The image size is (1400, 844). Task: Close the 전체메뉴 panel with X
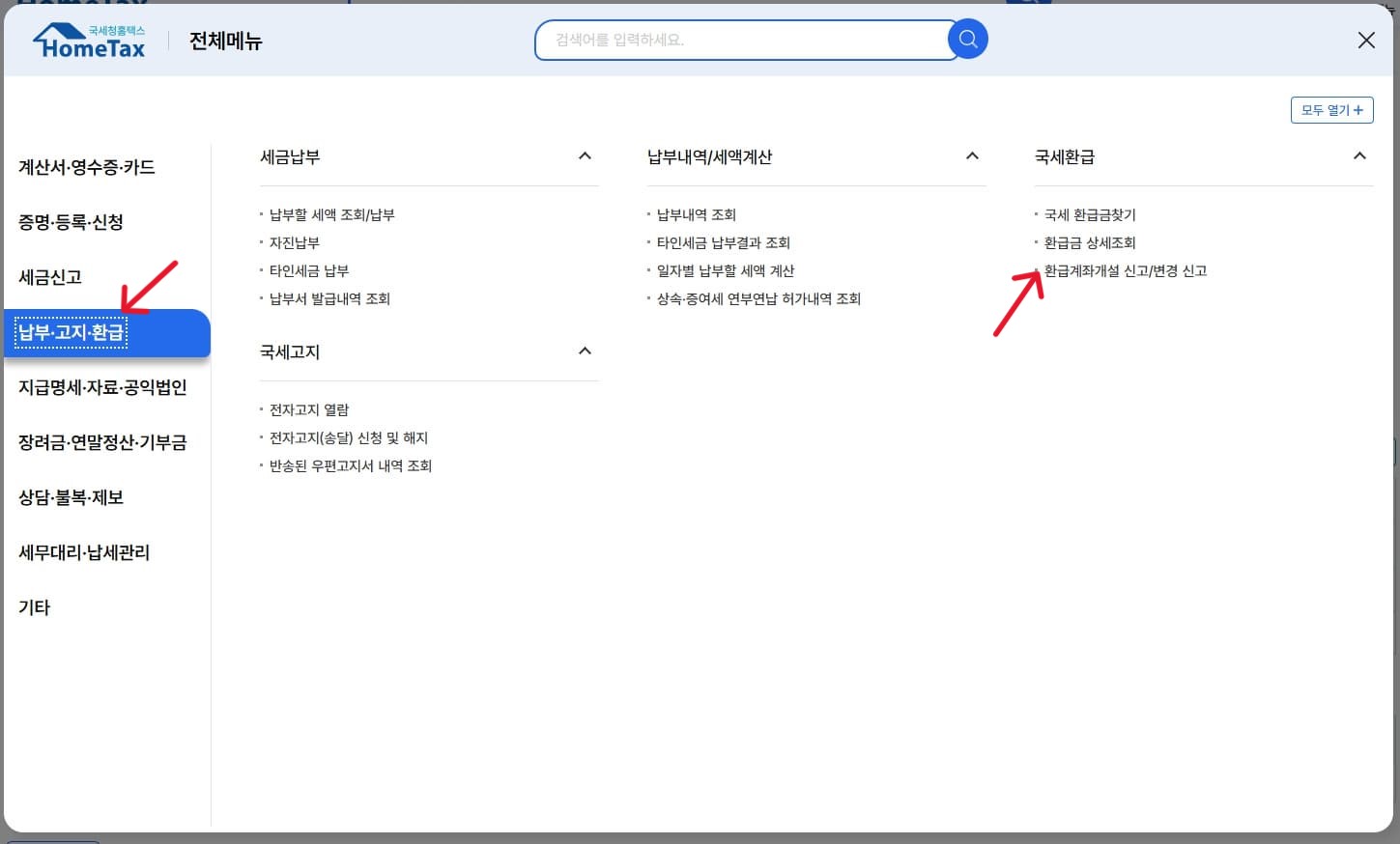1366,40
